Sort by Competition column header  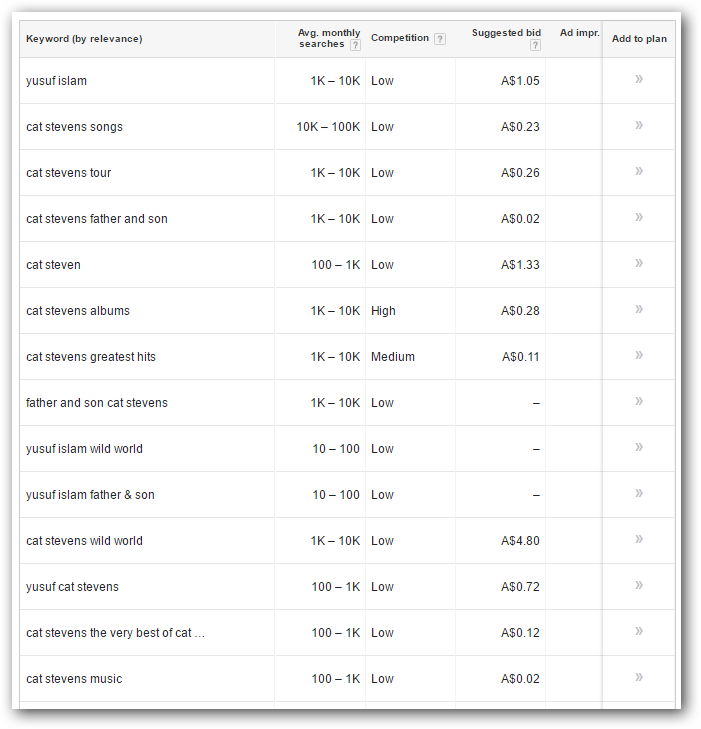click(400, 38)
